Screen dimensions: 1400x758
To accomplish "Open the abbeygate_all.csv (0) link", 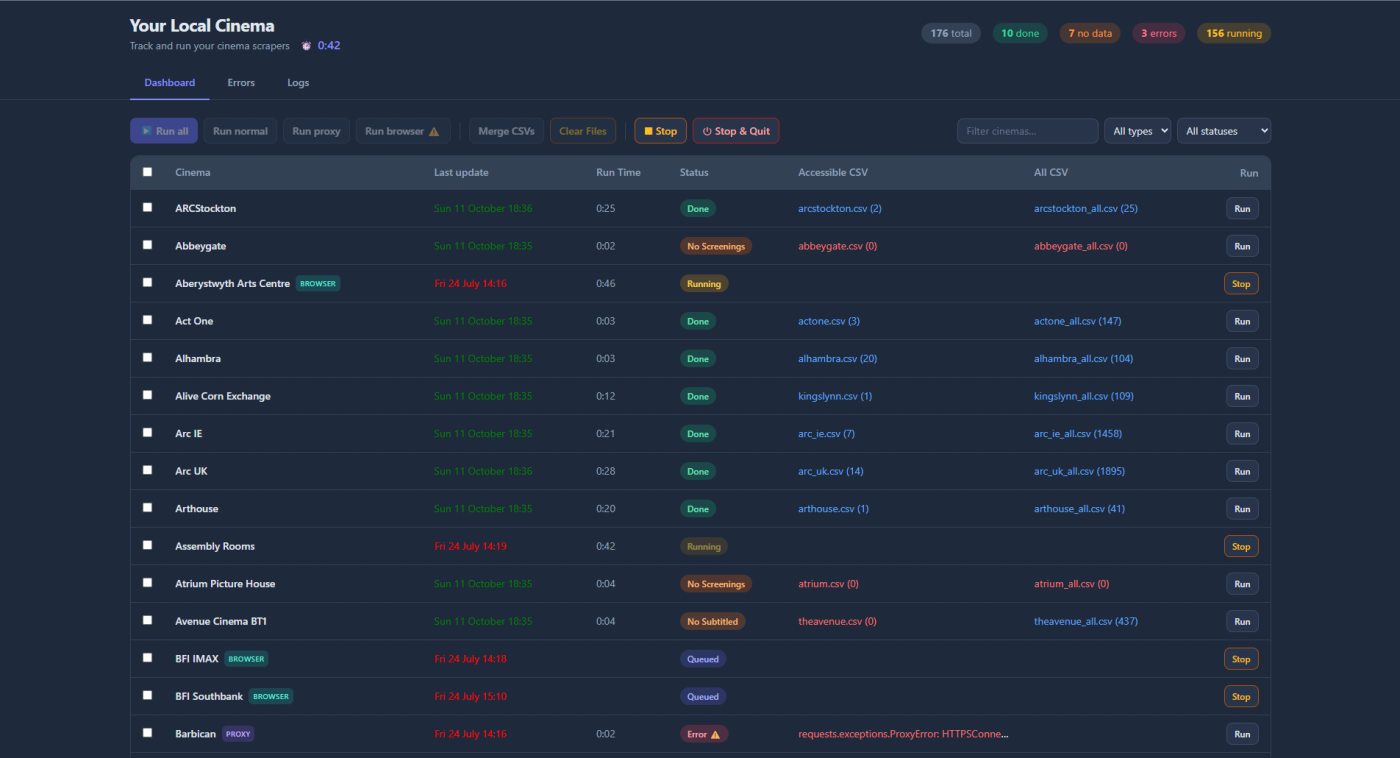I will [x=1081, y=246].
